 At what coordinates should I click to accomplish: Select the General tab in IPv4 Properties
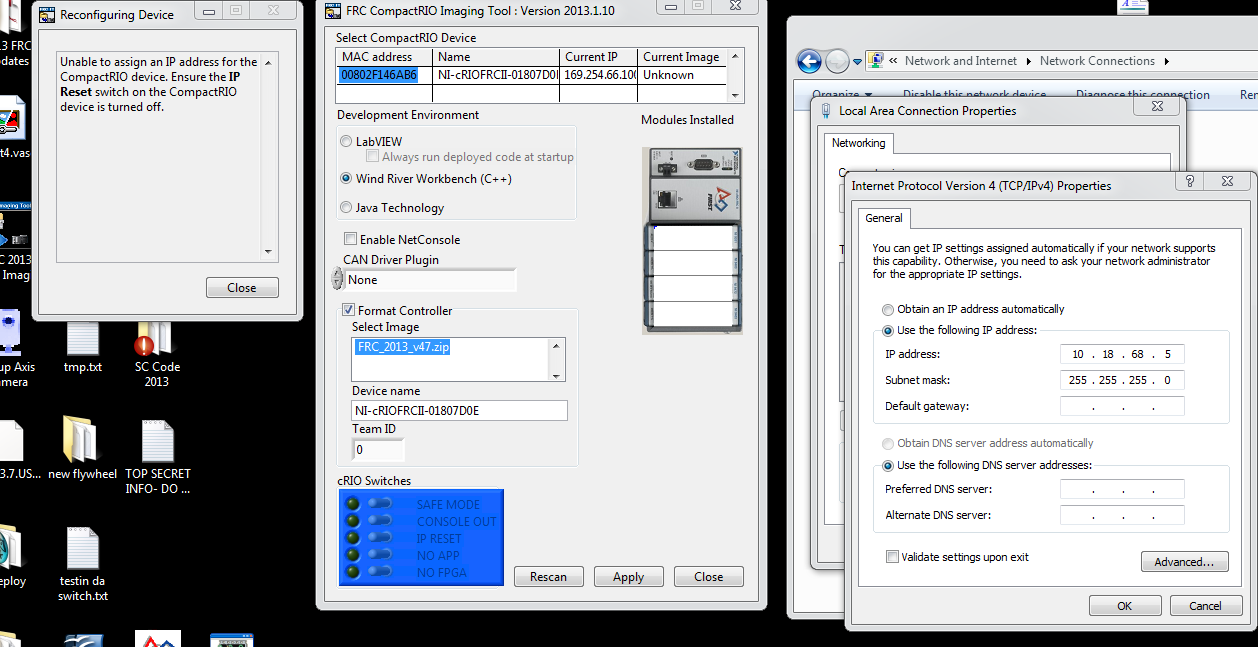[883, 218]
